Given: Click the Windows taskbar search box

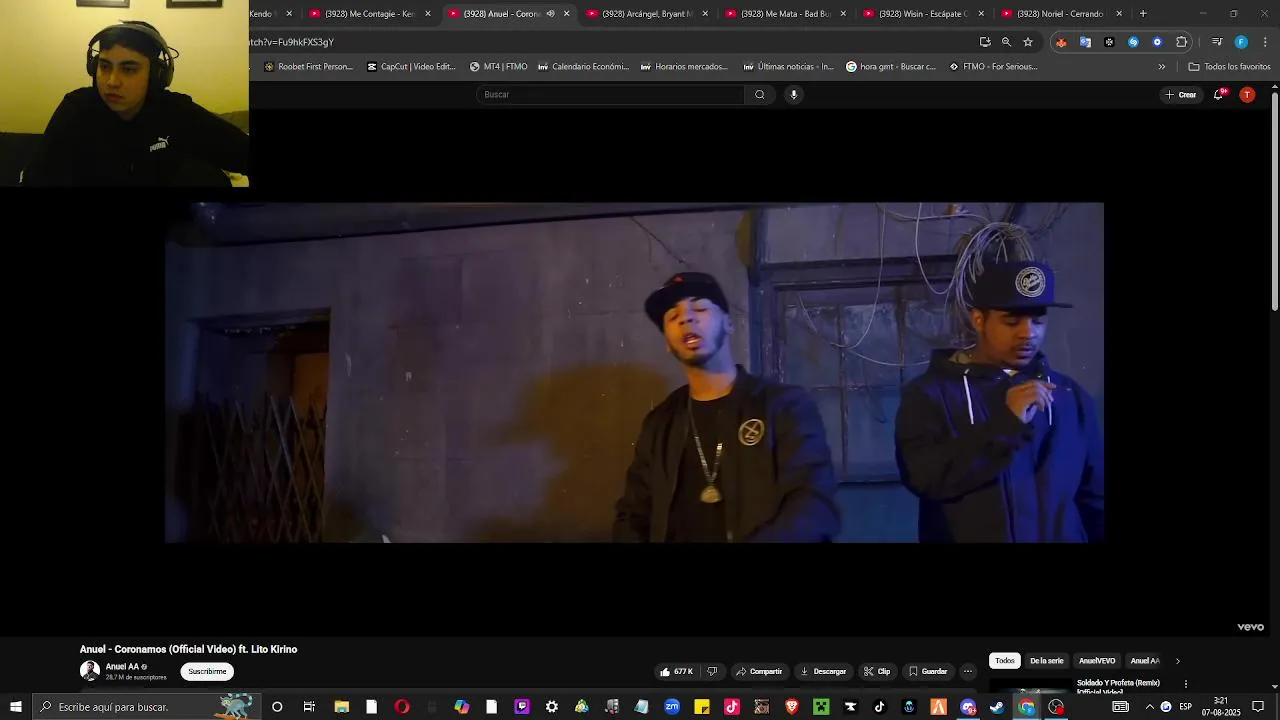Looking at the screenshot, I should point(147,707).
